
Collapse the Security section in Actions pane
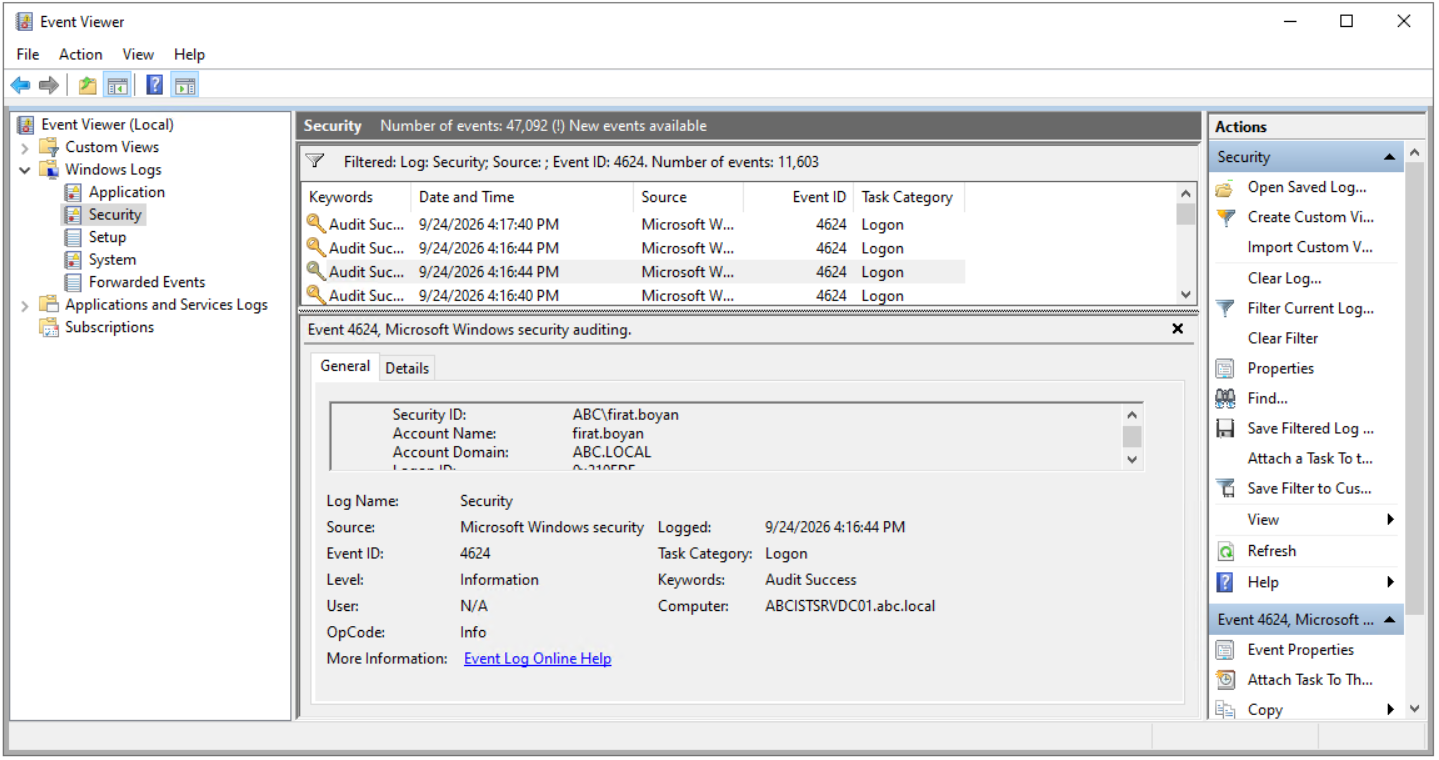pos(1389,157)
